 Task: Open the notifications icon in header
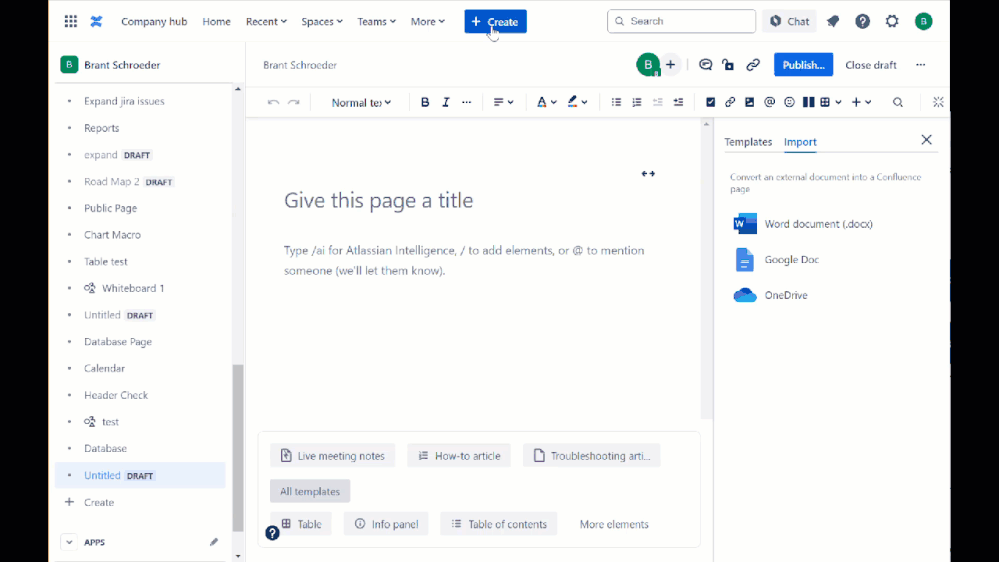coord(833,21)
